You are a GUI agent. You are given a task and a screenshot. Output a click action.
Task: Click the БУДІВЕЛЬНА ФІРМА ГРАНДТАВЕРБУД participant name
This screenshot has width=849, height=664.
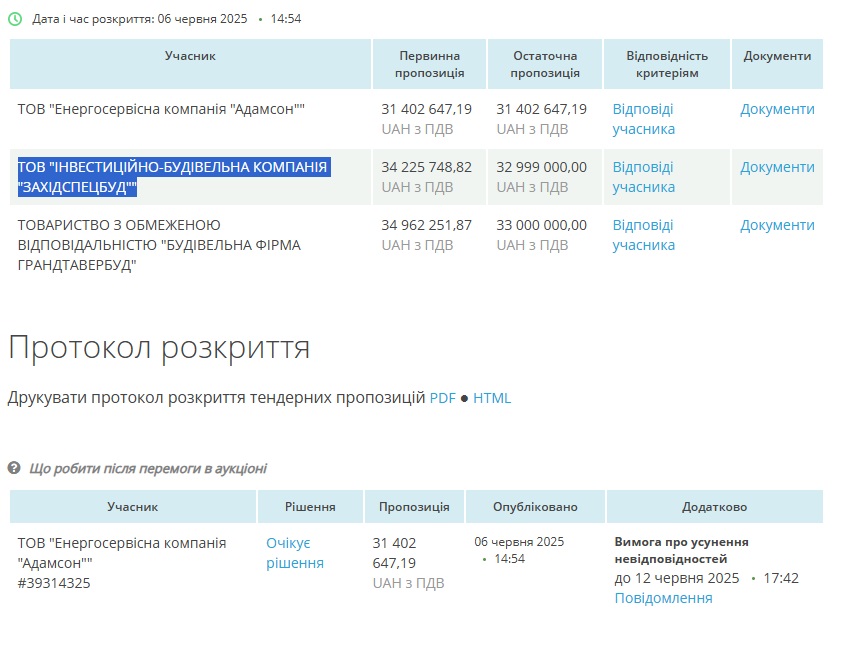(159, 245)
